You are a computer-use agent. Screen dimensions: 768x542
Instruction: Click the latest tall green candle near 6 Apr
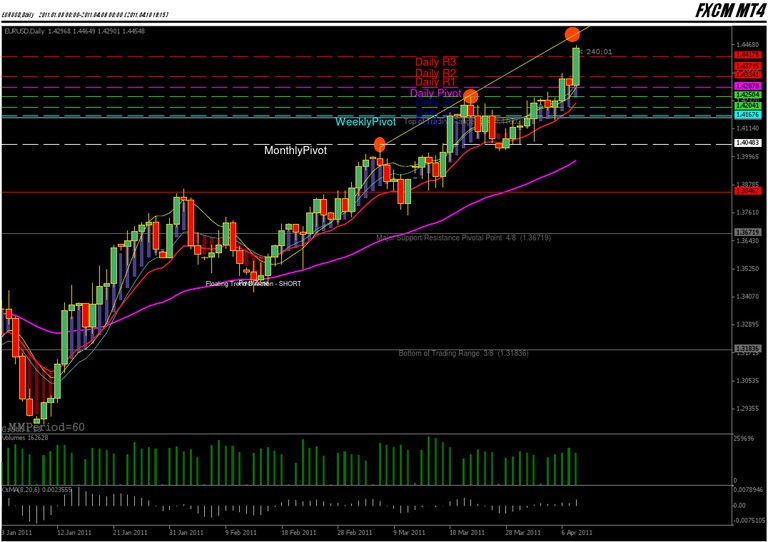[576, 66]
